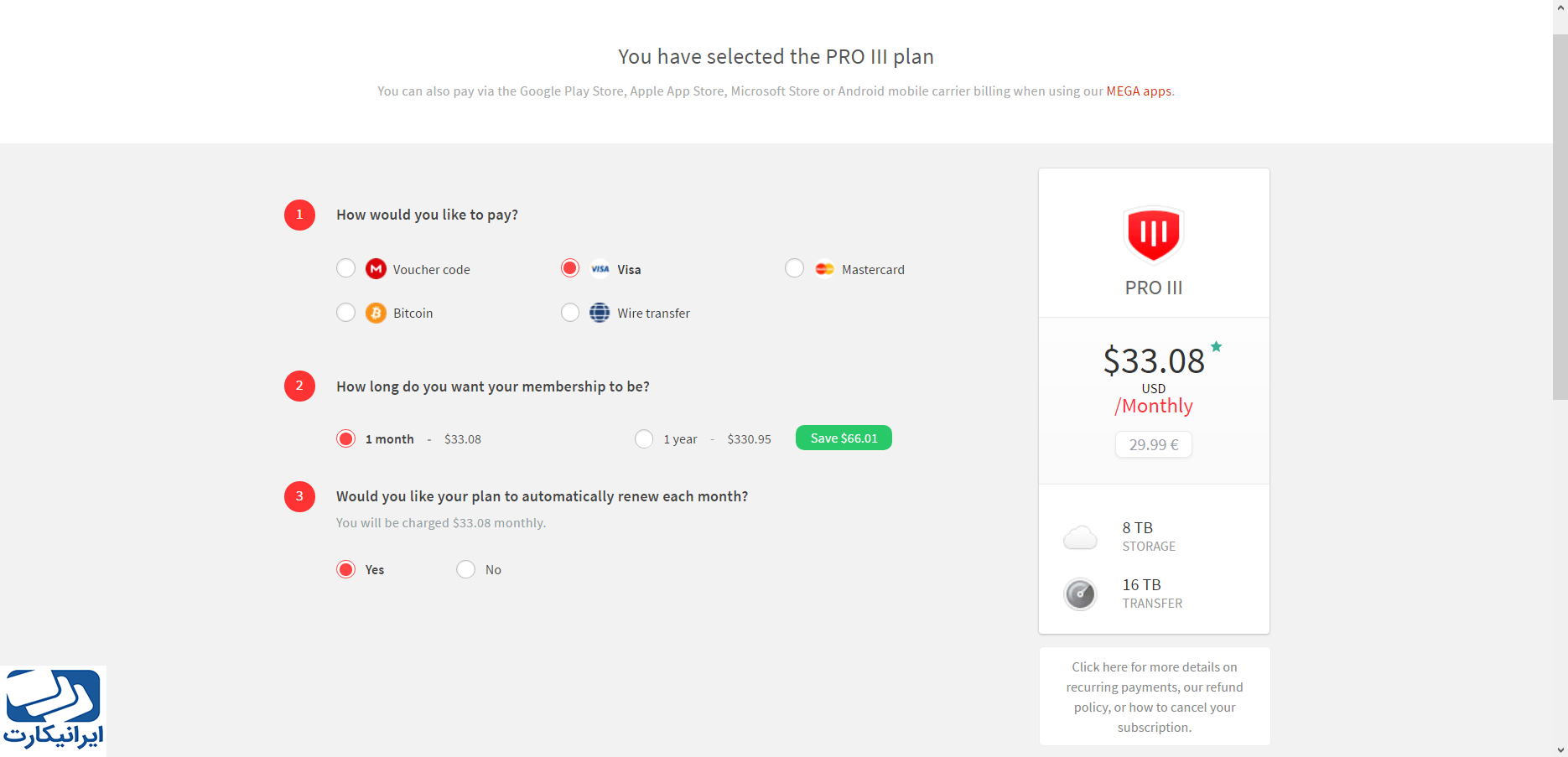1568x757 pixels.
Task: Click the 29.99 € price box
Action: pyautogui.click(x=1154, y=444)
